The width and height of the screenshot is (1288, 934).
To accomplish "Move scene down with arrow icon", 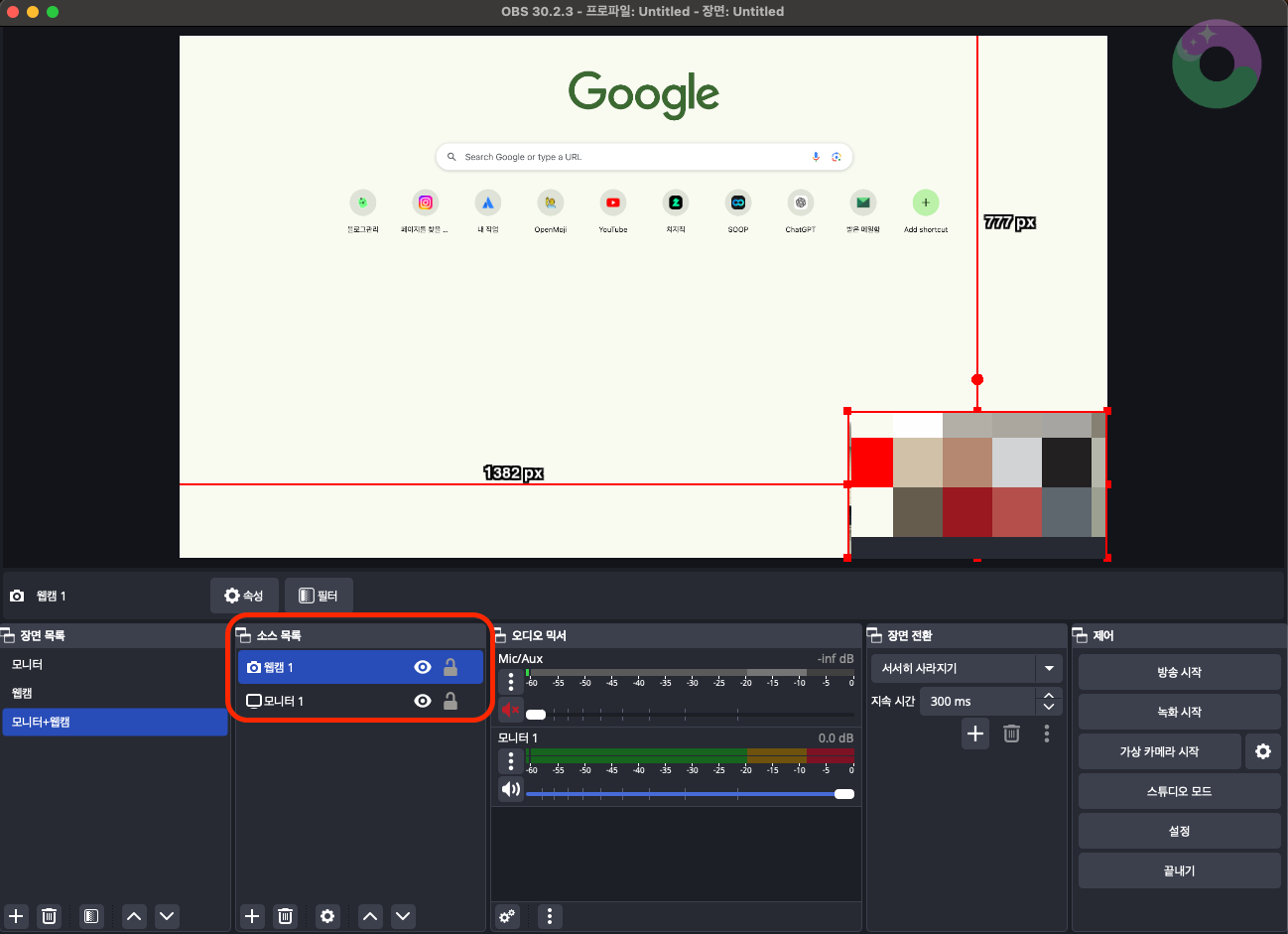I will [167, 916].
